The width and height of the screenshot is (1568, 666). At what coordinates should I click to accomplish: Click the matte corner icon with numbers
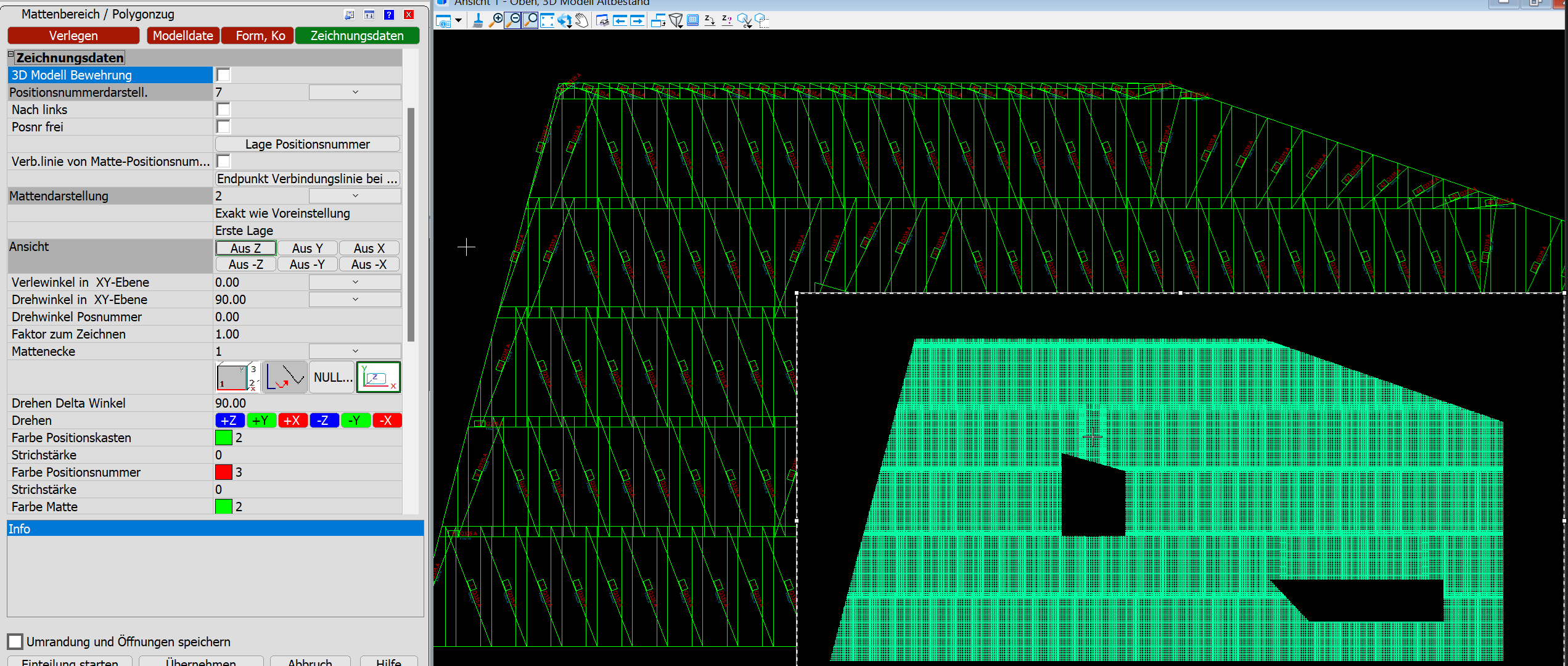coord(237,377)
